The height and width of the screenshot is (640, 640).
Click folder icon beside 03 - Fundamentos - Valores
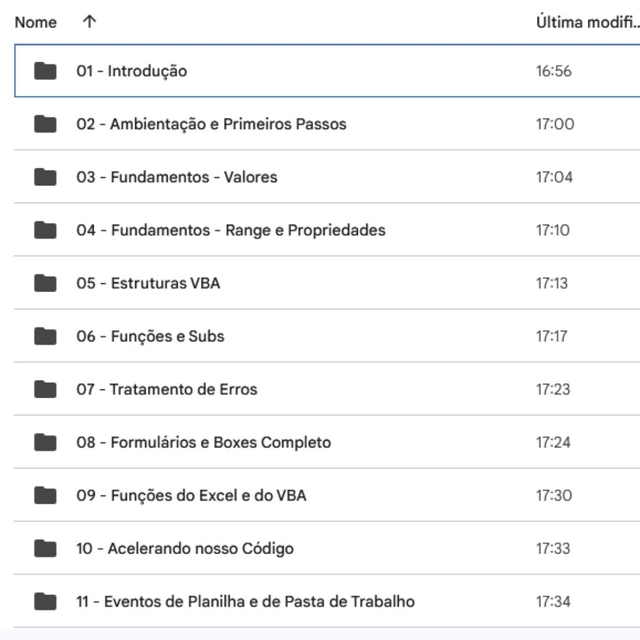coord(45,177)
